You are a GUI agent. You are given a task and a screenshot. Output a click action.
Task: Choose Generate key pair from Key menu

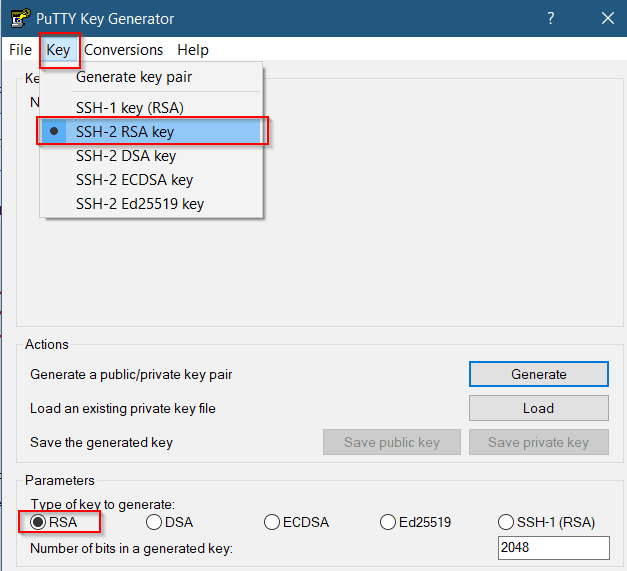coord(151,77)
